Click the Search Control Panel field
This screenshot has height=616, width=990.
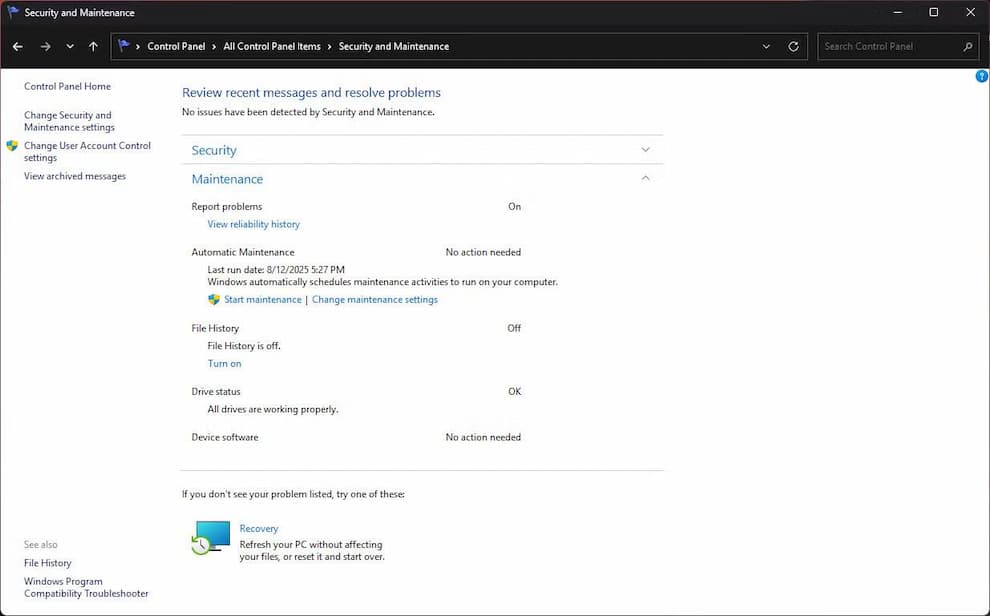(888, 47)
